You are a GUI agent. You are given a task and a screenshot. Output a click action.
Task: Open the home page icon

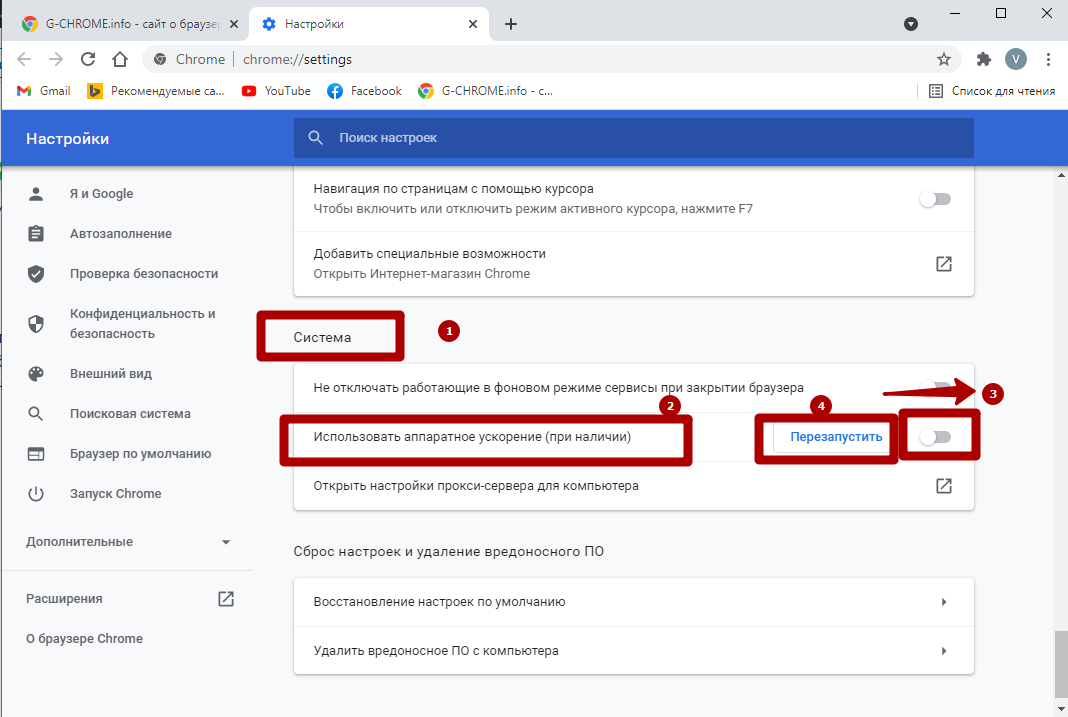point(120,59)
